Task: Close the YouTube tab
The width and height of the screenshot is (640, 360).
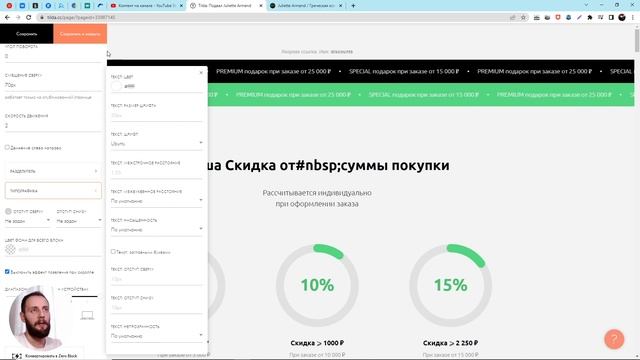Action: point(181,6)
